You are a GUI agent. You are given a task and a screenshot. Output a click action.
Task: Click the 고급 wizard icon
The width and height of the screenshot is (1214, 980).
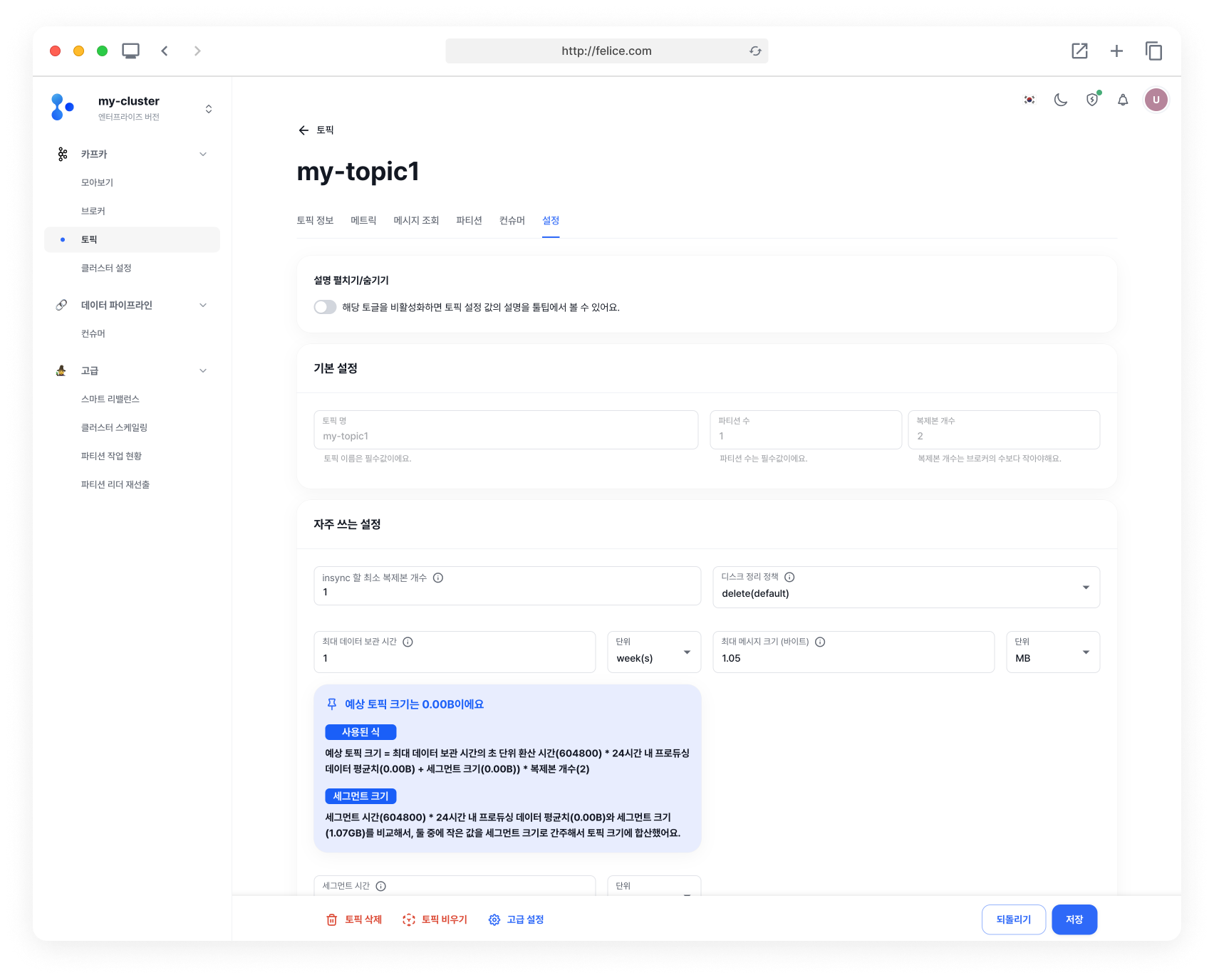click(61, 371)
